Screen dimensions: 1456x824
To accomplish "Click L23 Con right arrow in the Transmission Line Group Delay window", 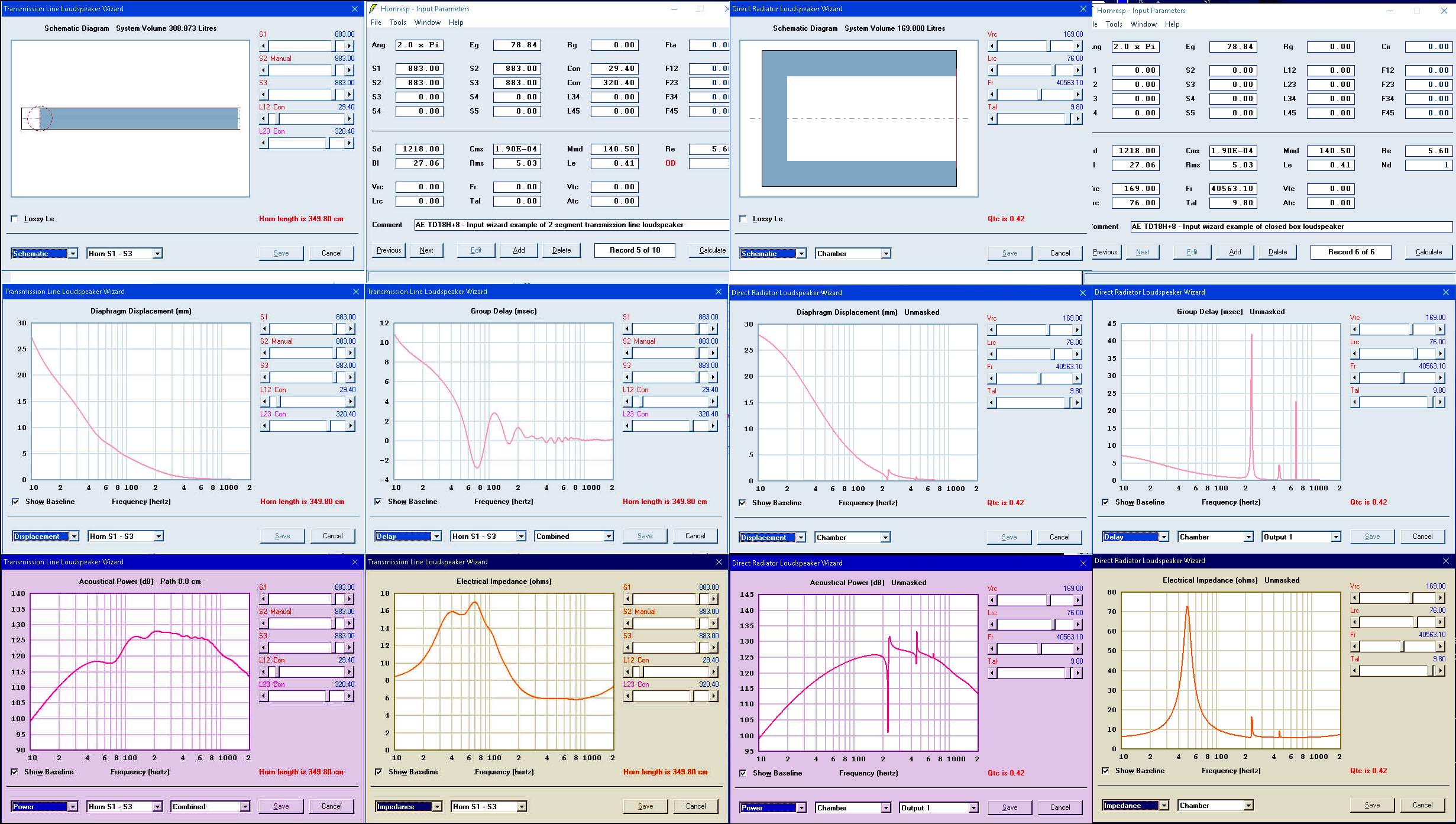I will tap(713, 425).
